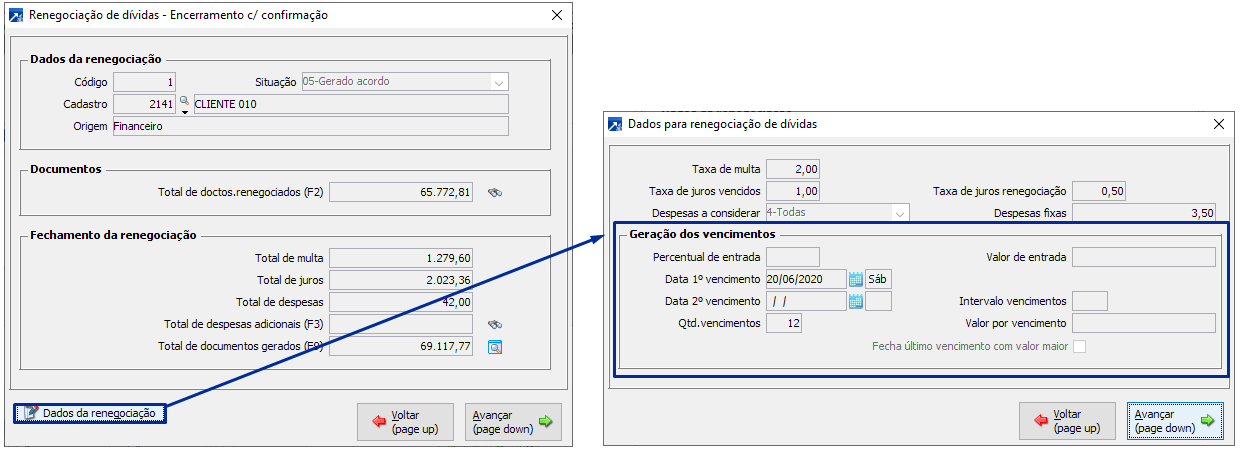Click Qtd.vencimentos field showing 12
Image resolution: width=1243 pixels, height=451 pixels.
coord(784,323)
